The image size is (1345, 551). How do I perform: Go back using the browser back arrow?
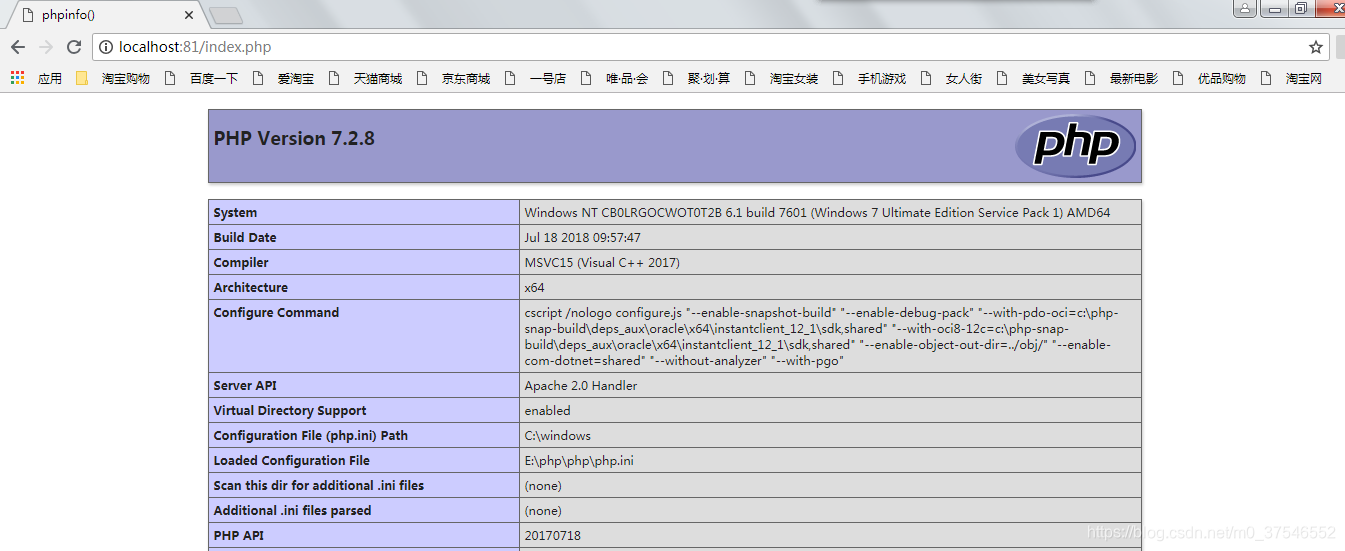(18, 47)
